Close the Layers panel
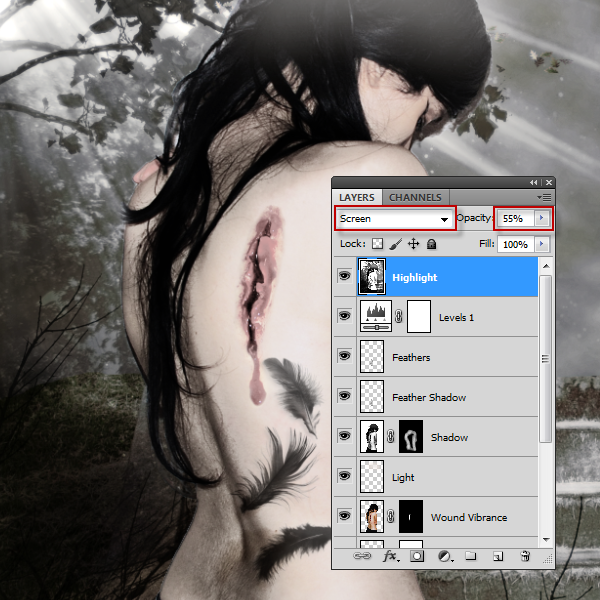The image size is (600, 600). tap(549, 183)
